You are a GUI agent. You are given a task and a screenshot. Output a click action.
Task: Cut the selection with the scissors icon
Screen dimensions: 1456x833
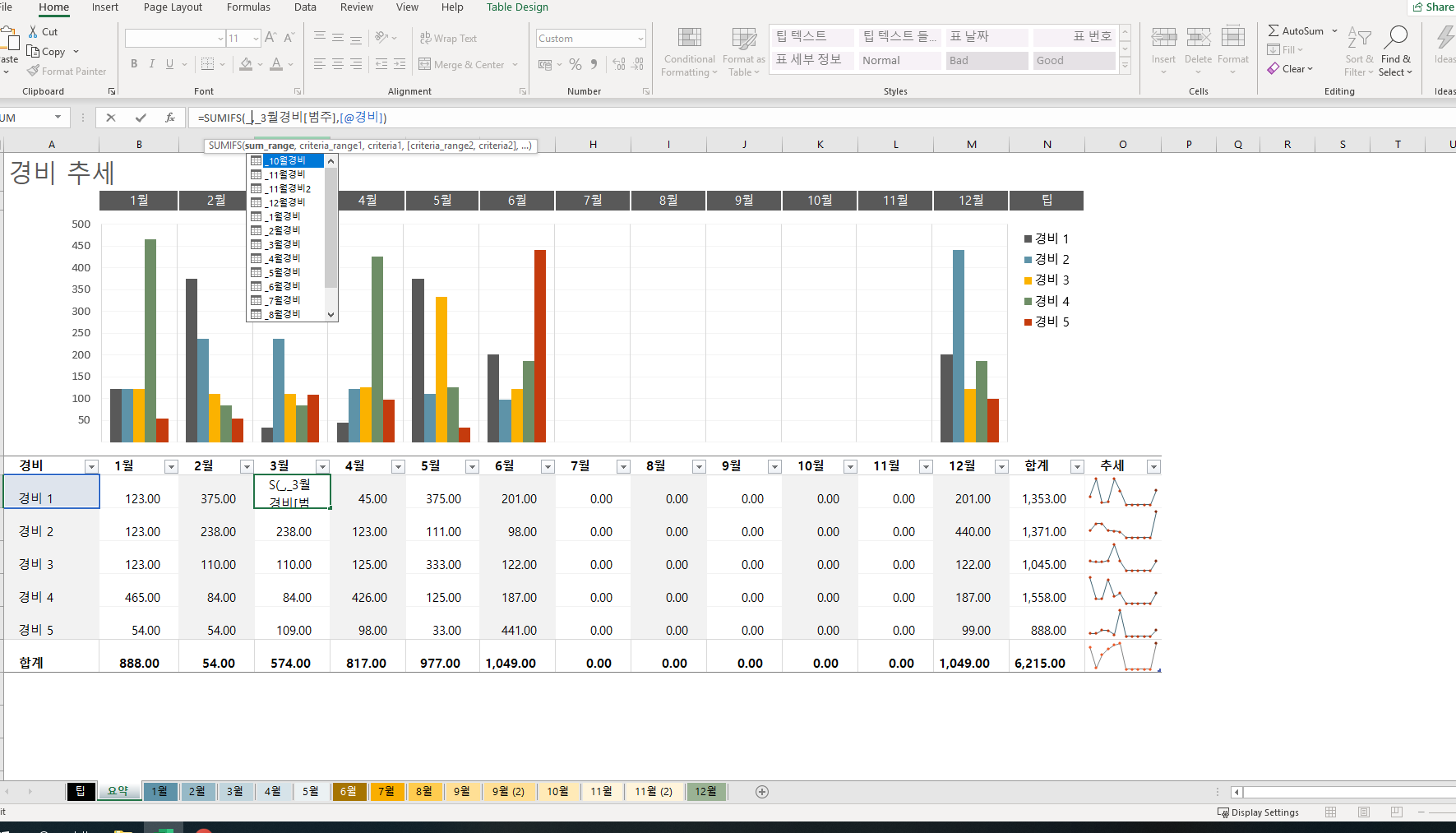tap(34, 31)
